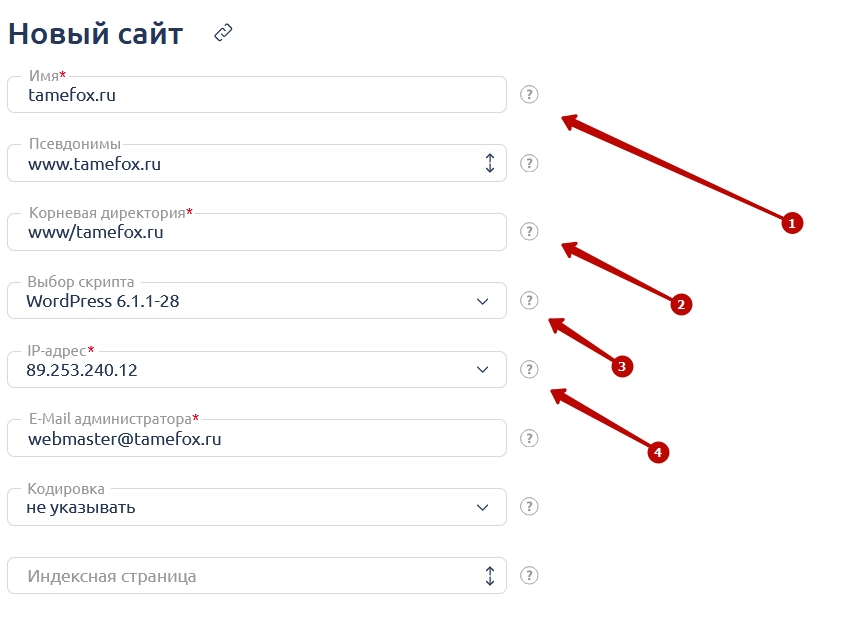Open help for the Псевдонимы field
This screenshot has height=620, width=854.
coord(529,163)
